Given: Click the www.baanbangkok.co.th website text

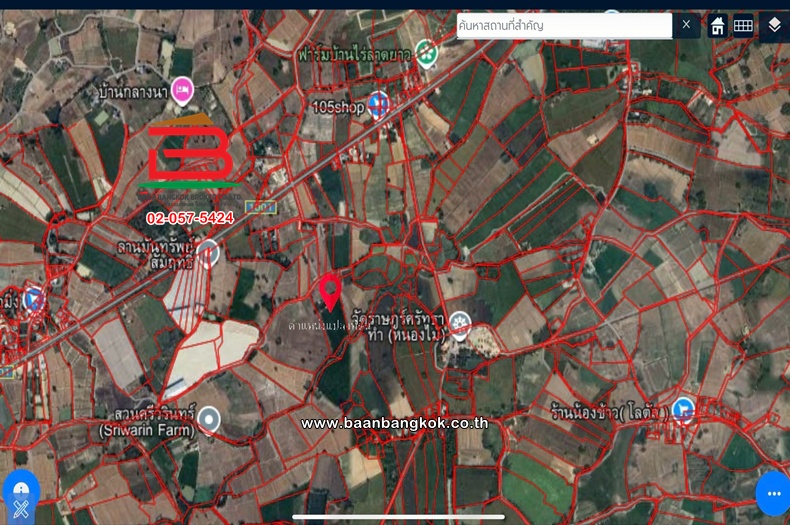Looking at the screenshot, I should [394, 423].
